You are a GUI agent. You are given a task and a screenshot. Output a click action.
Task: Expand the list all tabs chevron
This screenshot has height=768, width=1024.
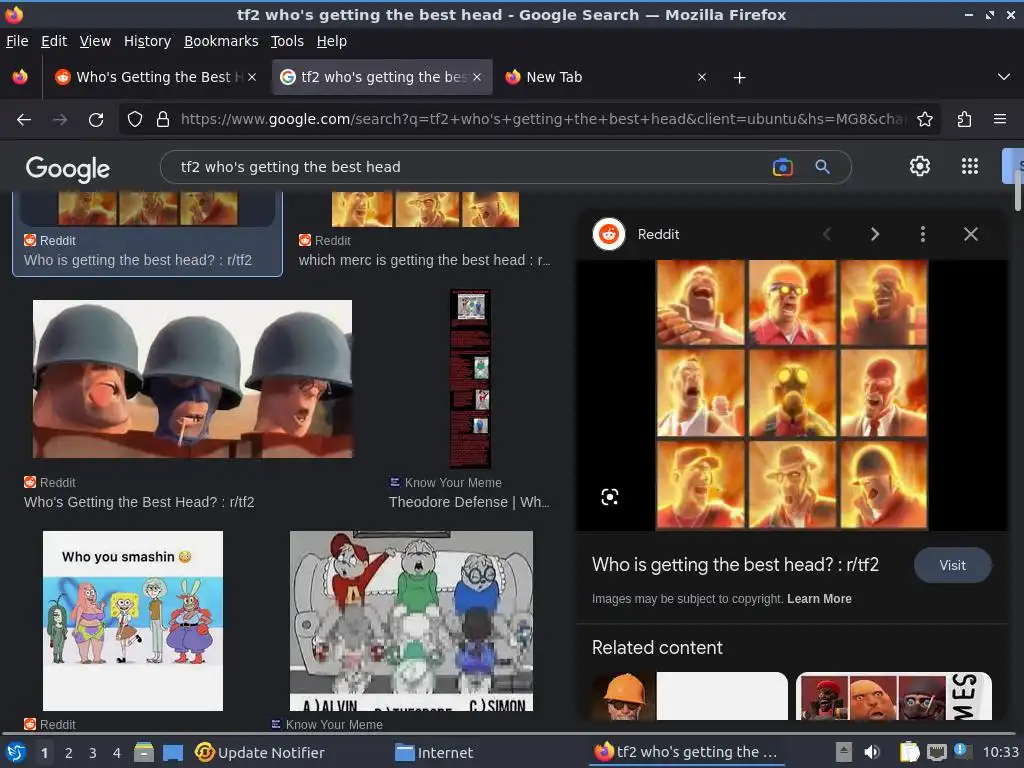[1004, 77]
